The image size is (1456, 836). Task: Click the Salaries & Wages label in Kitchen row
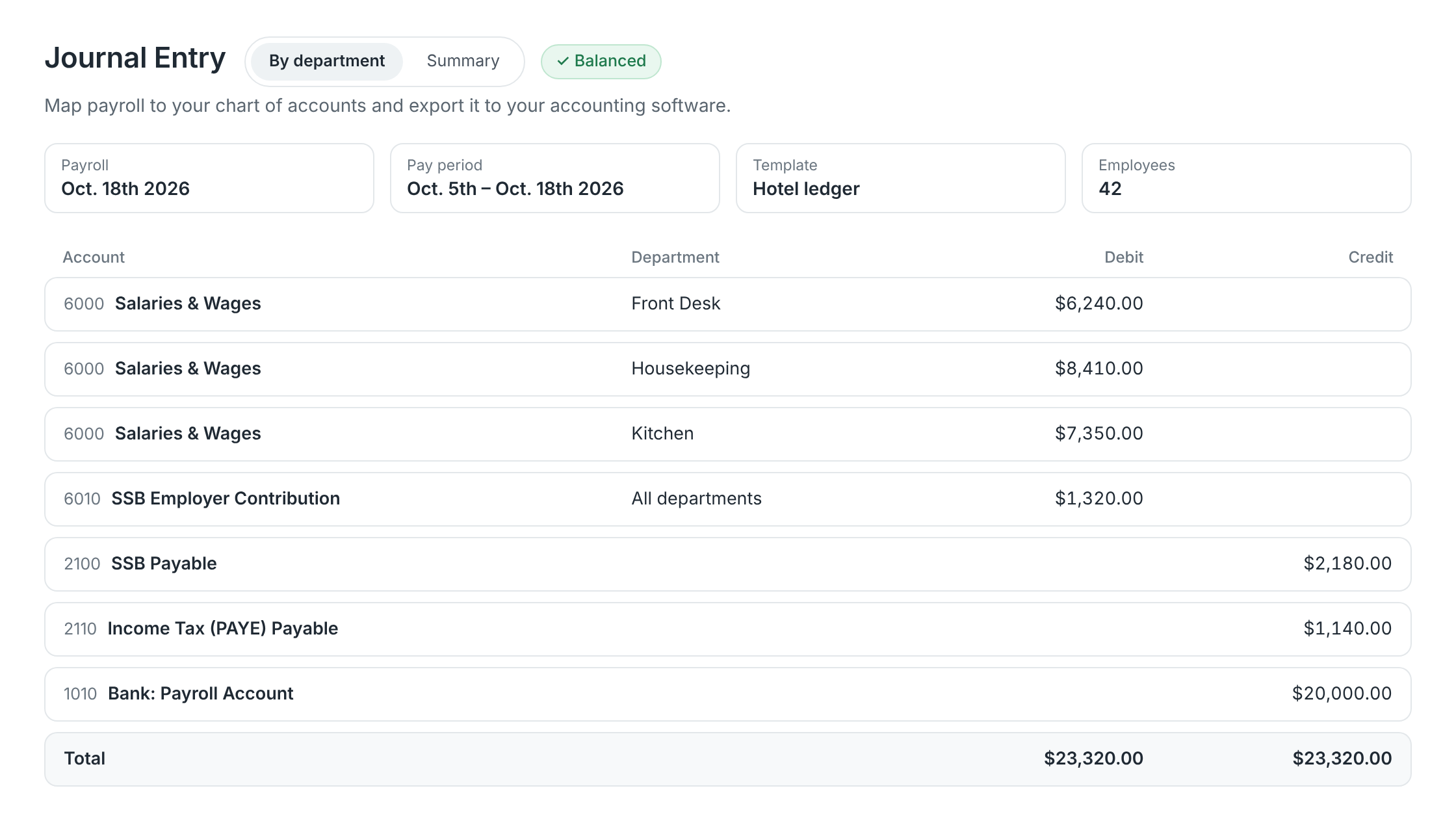[188, 434]
